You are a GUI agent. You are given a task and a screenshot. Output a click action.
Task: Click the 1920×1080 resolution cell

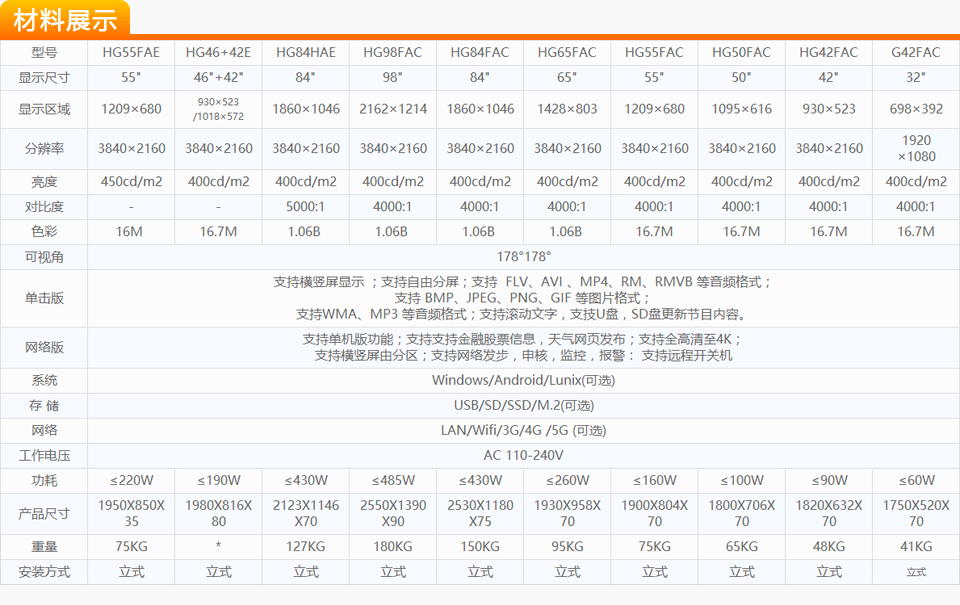(916, 148)
